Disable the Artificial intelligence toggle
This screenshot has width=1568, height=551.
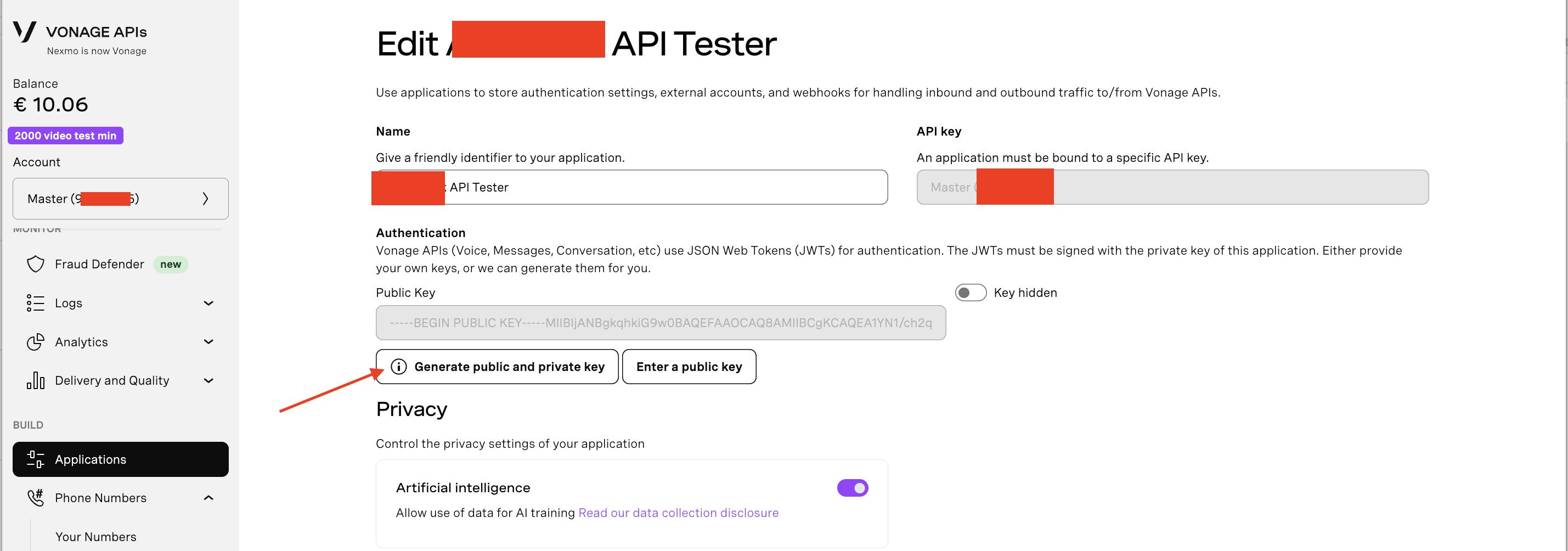point(852,488)
